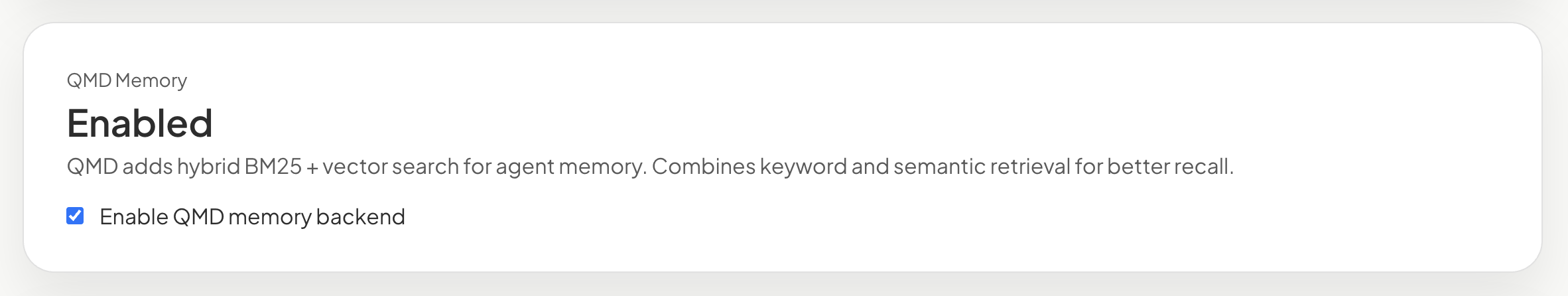The width and height of the screenshot is (1568, 296).
Task: Click the word "Enable" in the checkbox label
Action: [133, 217]
